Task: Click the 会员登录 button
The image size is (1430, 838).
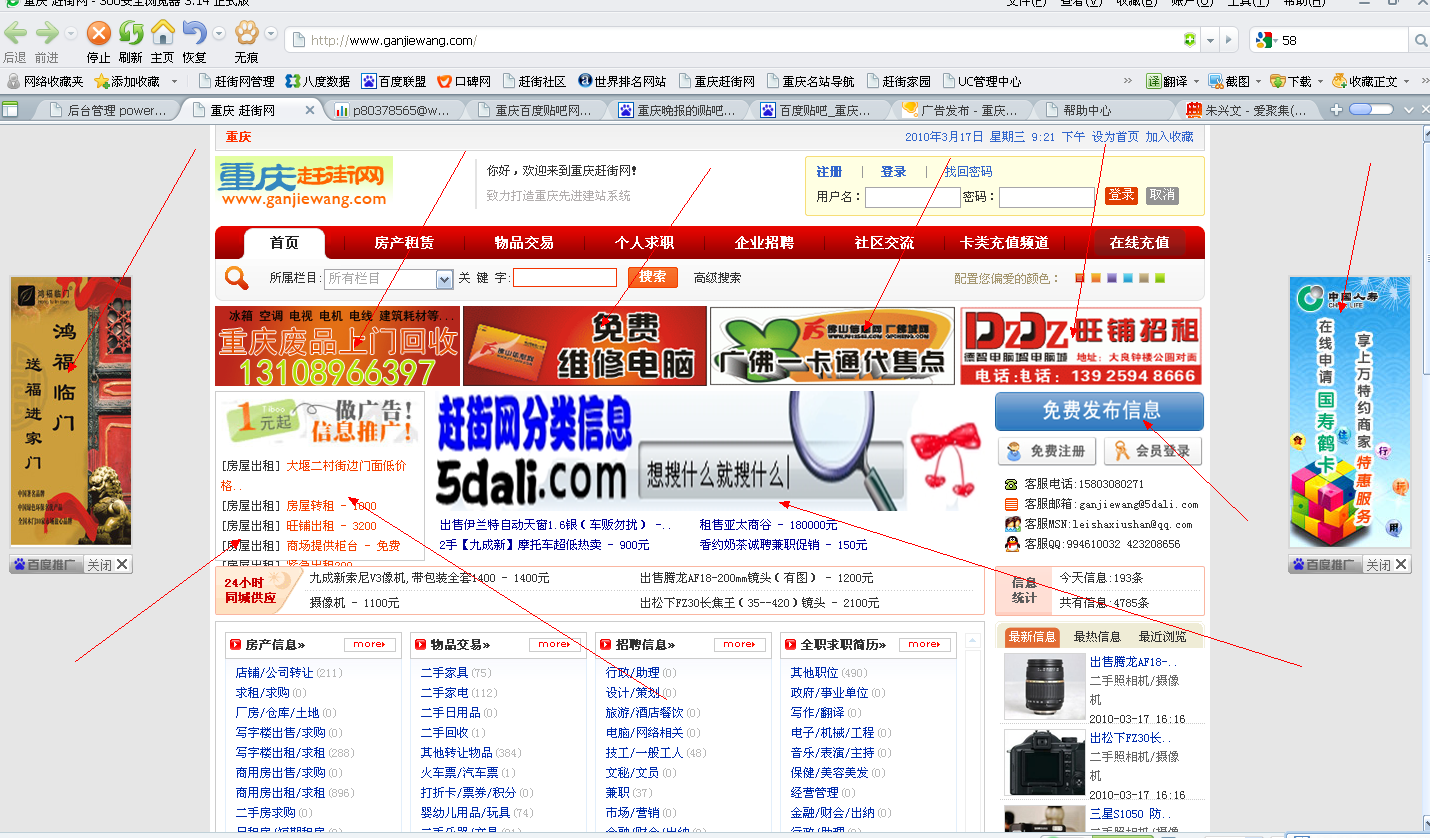Action: (1153, 451)
